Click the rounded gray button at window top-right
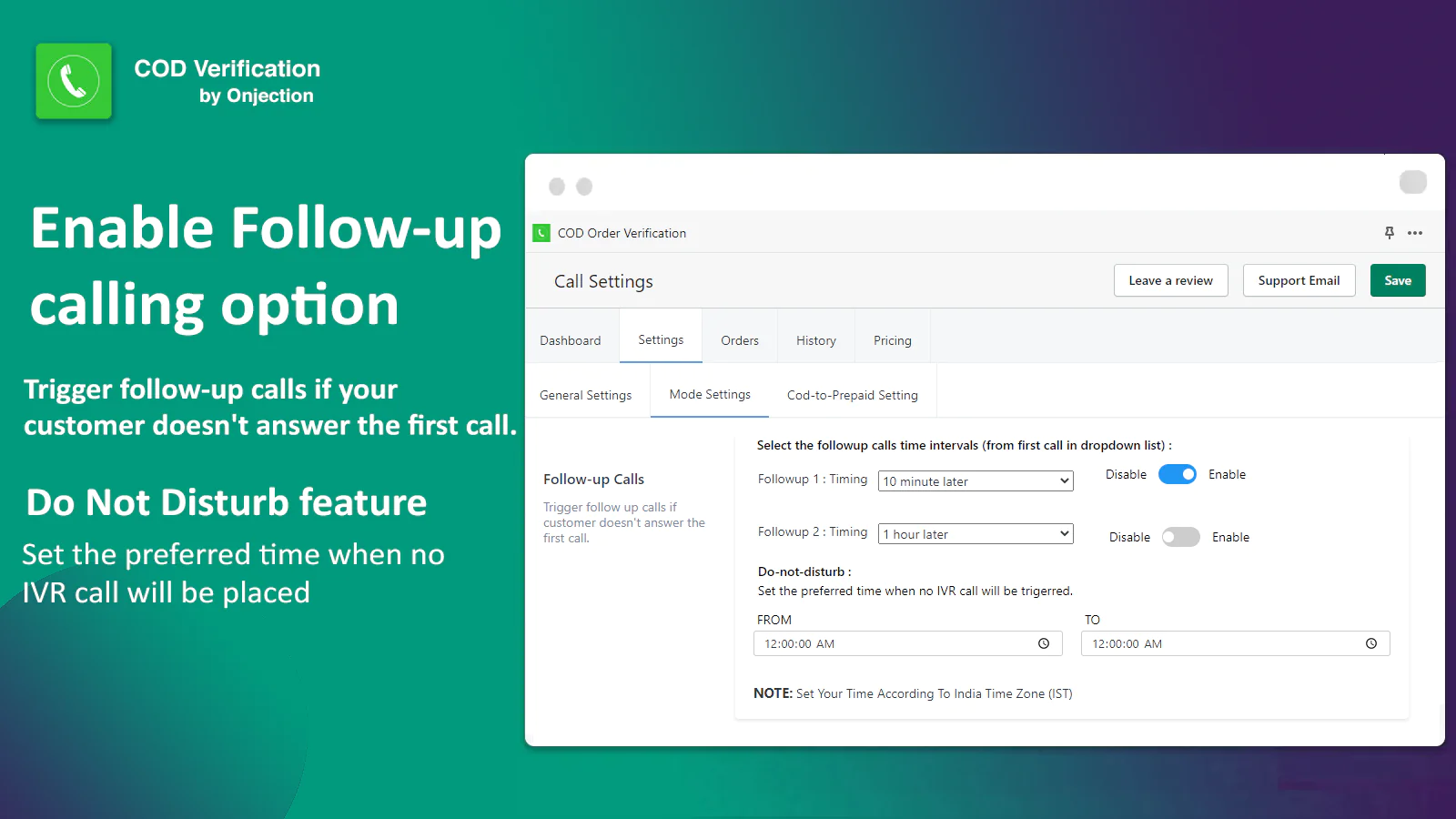This screenshot has width=1456, height=819. click(x=1412, y=182)
